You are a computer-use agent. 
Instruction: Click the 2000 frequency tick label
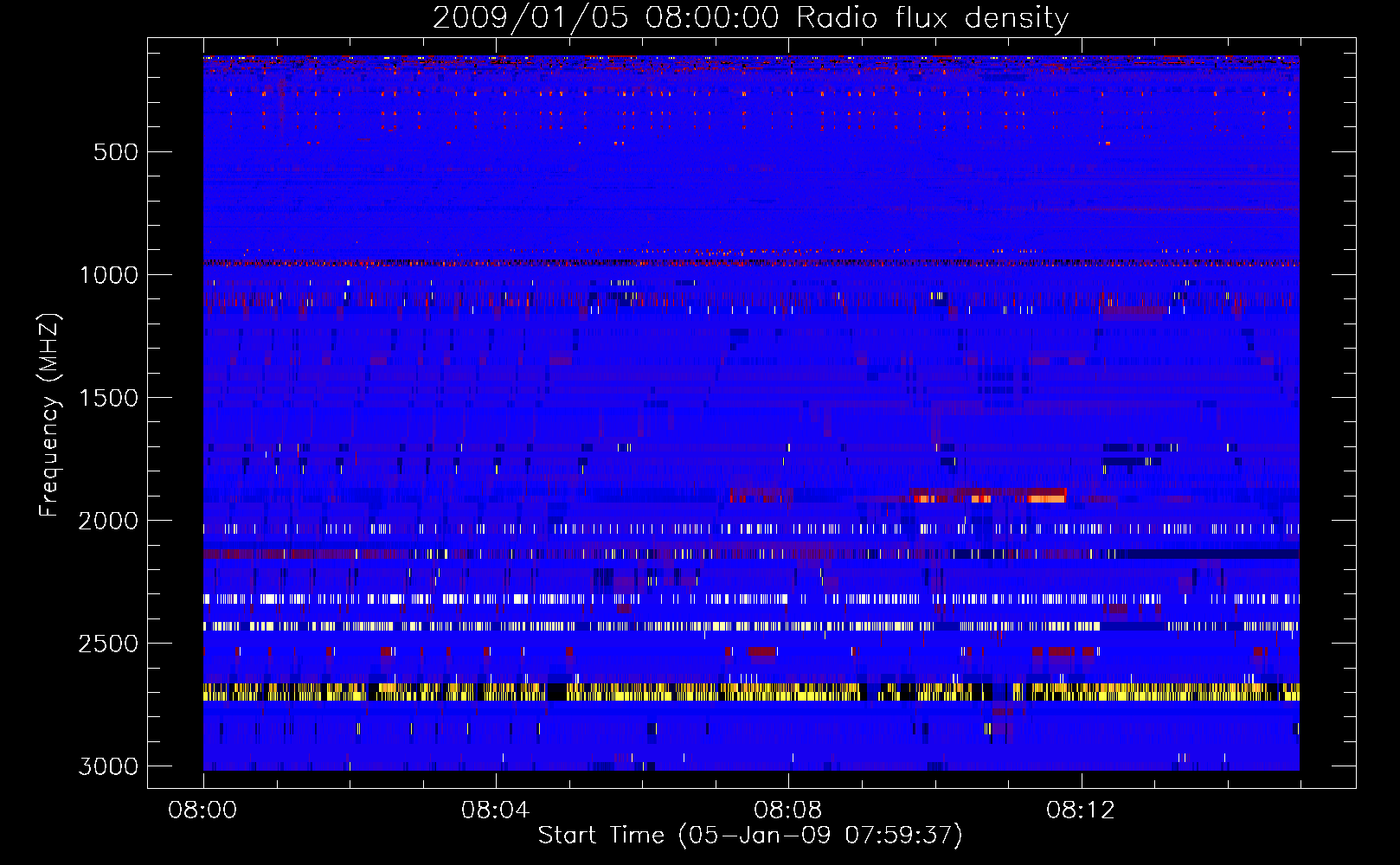(x=108, y=521)
